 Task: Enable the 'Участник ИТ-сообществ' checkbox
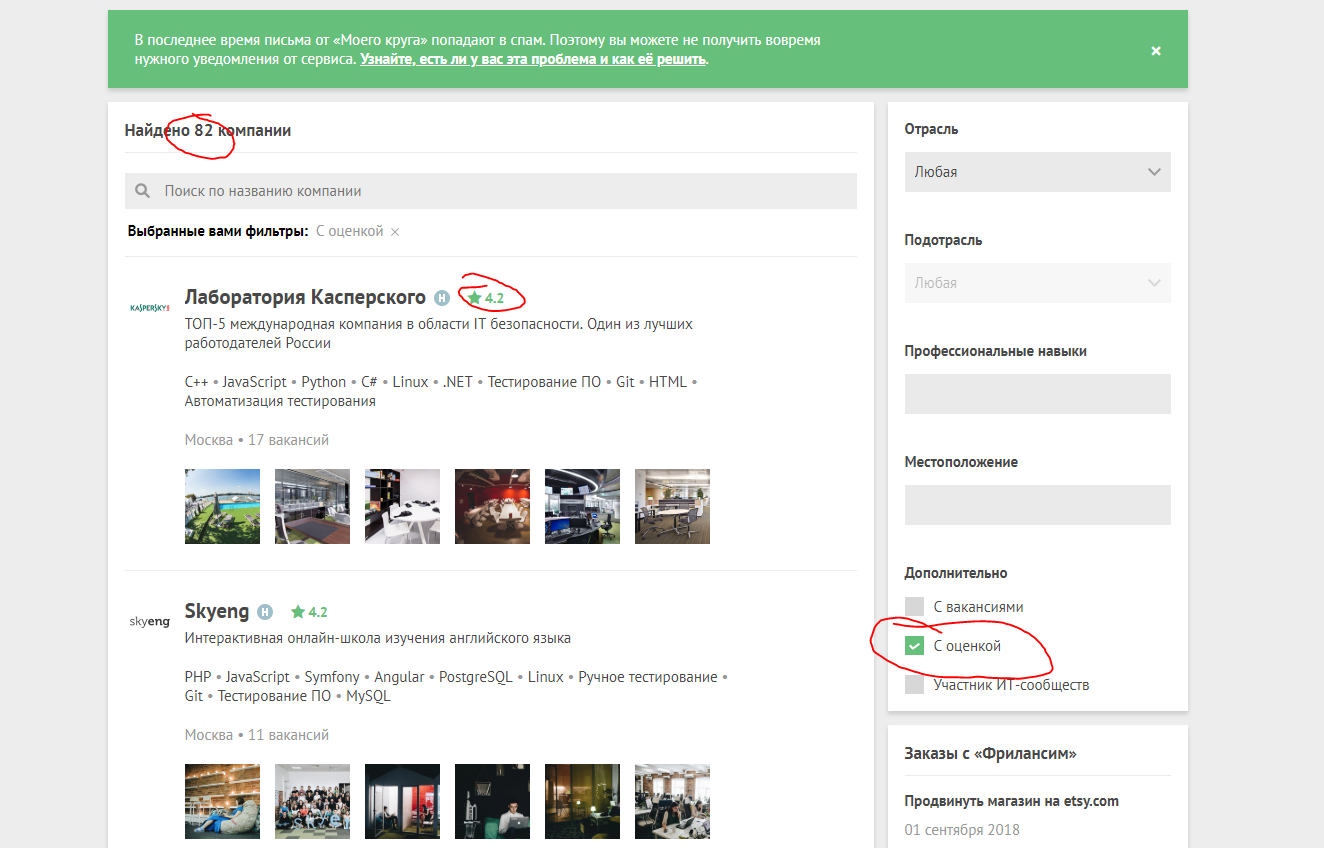[914, 685]
